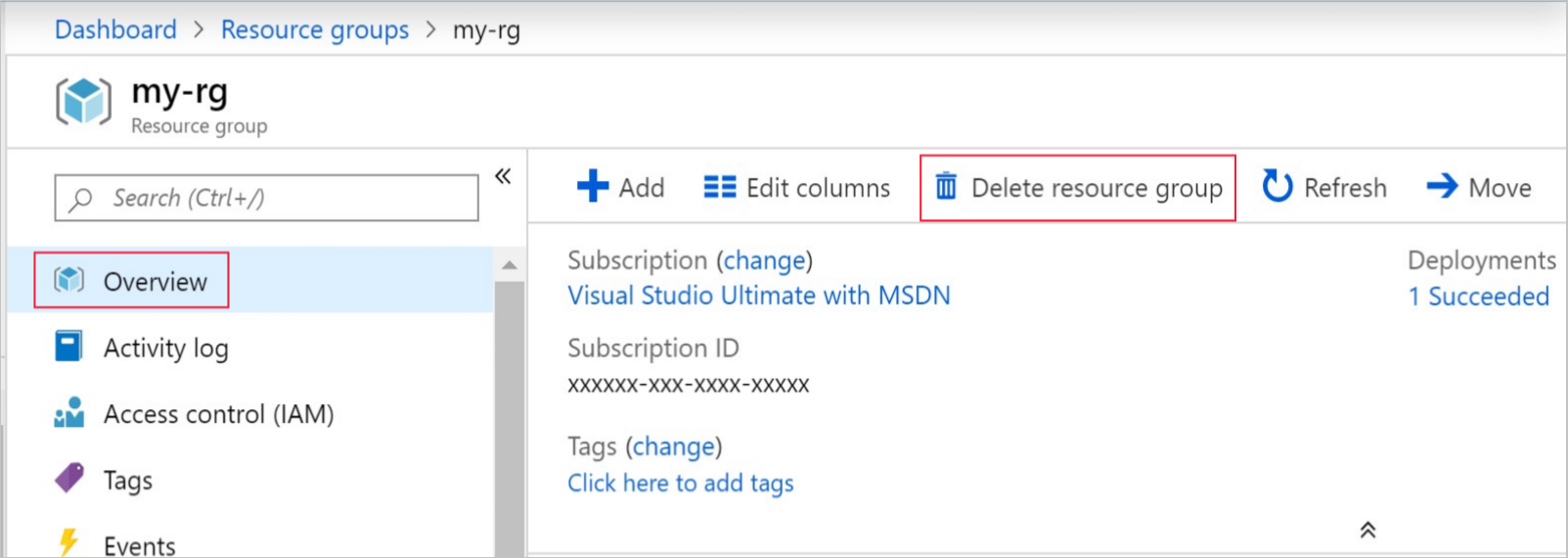Click change link next to Tags

(673, 446)
